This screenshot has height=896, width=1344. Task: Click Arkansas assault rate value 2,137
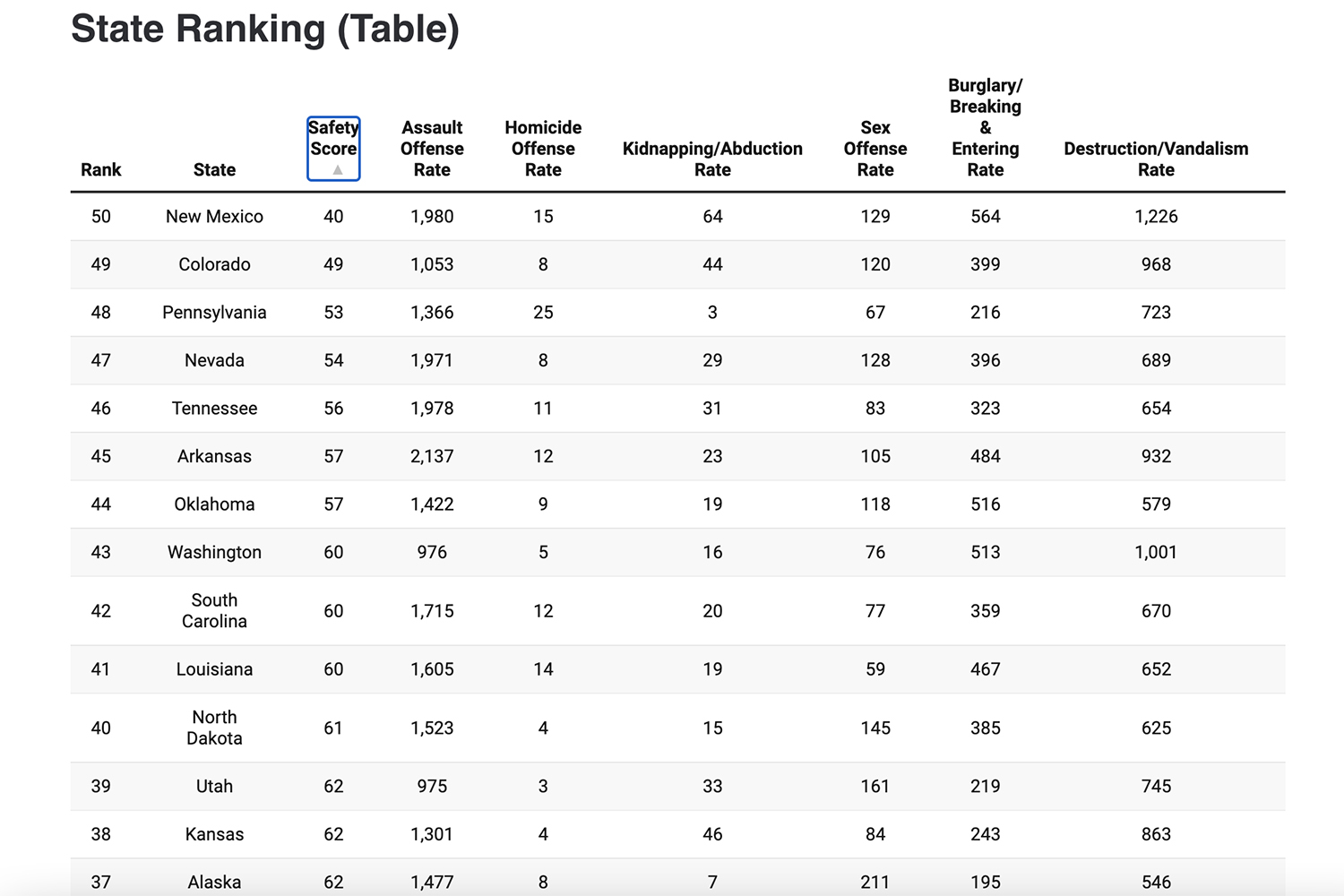tap(432, 456)
